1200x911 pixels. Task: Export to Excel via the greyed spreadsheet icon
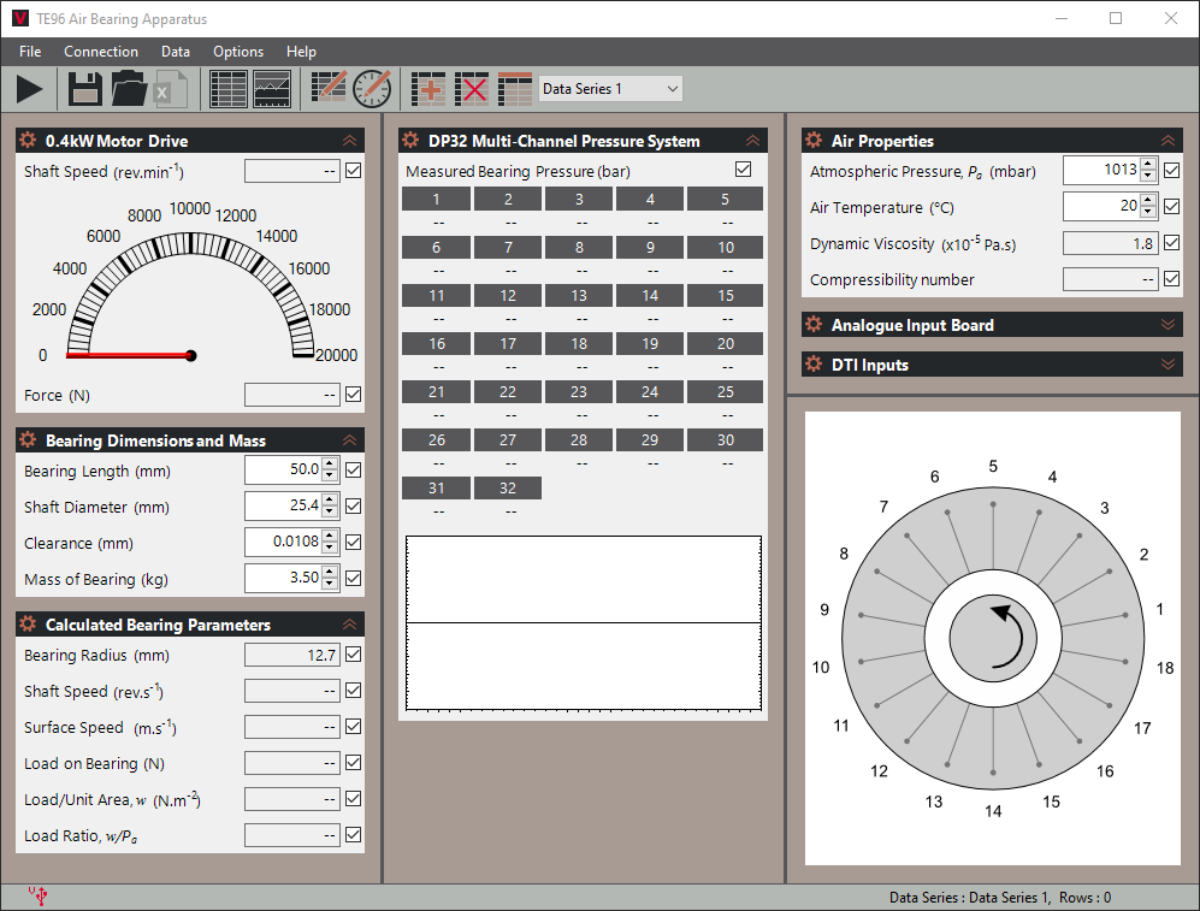click(x=170, y=89)
